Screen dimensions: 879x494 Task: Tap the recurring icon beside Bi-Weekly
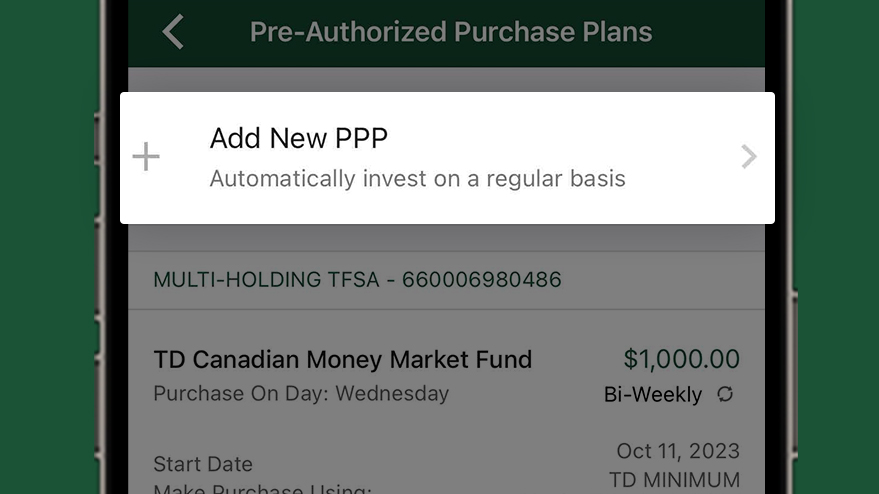(725, 394)
